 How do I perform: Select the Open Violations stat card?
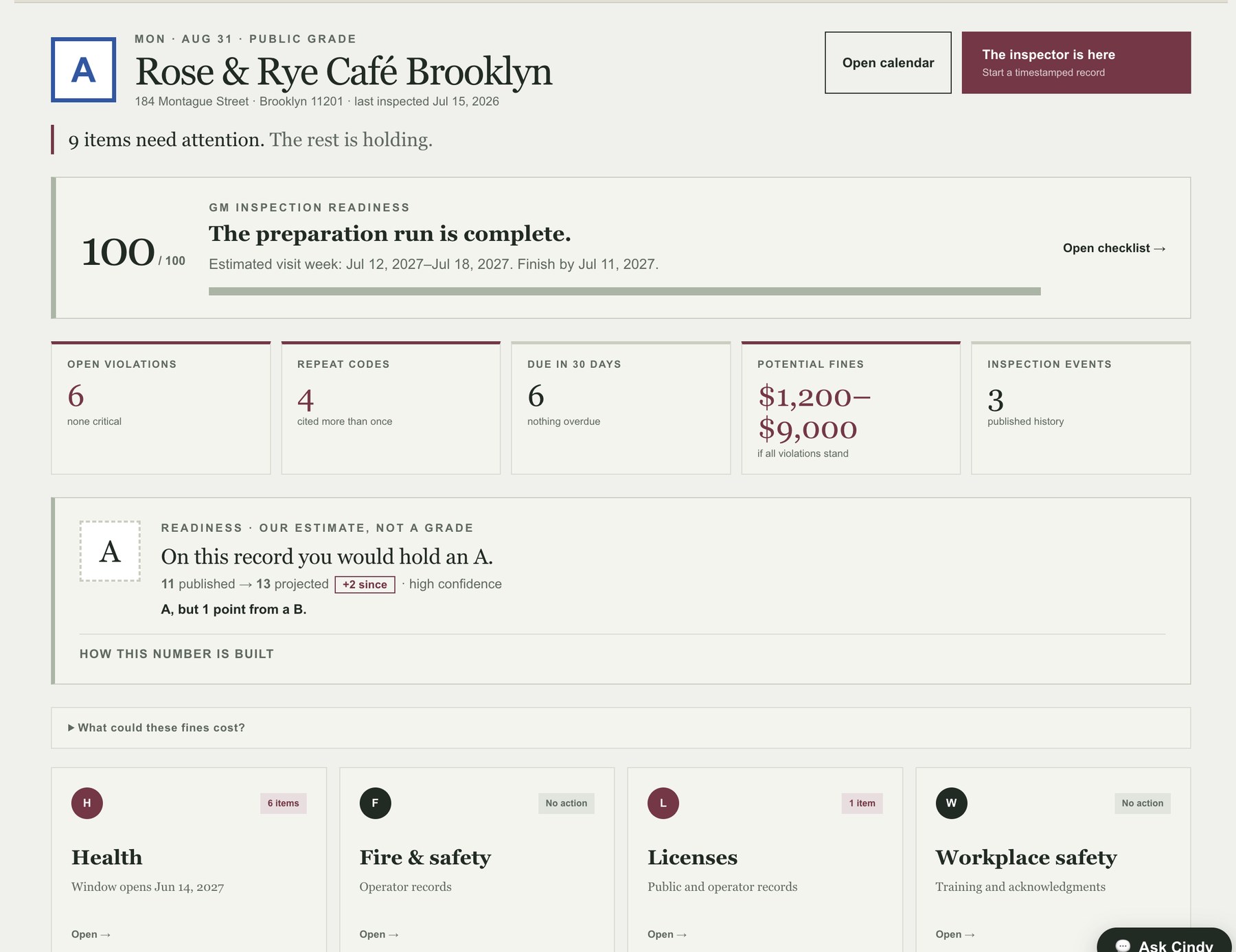tap(161, 408)
